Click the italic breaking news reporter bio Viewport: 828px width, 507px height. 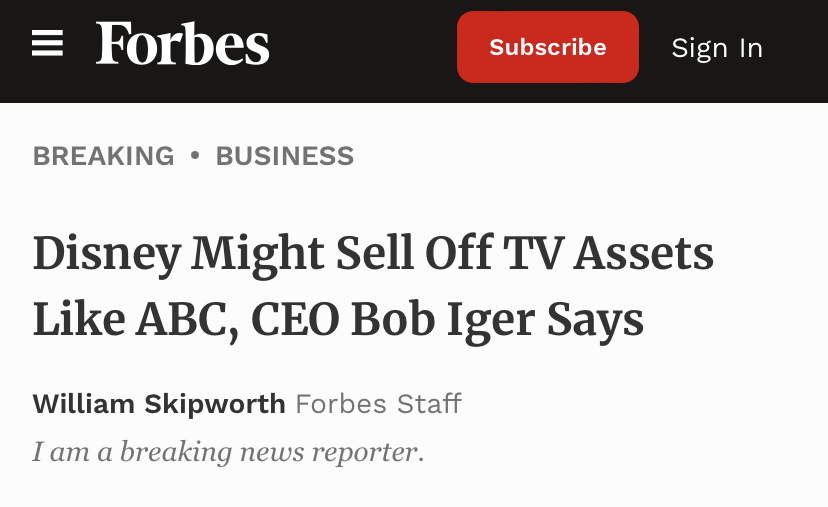(228, 452)
